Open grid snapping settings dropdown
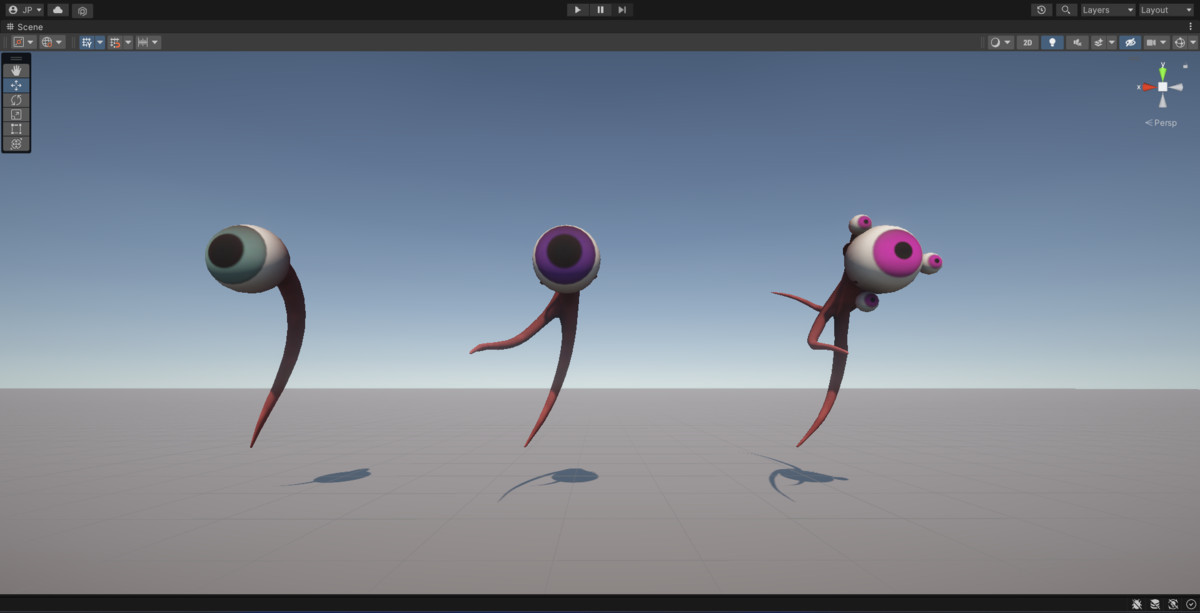This screenshot has width=1200, height=613. pyautogui.click(x=128, y=43)
